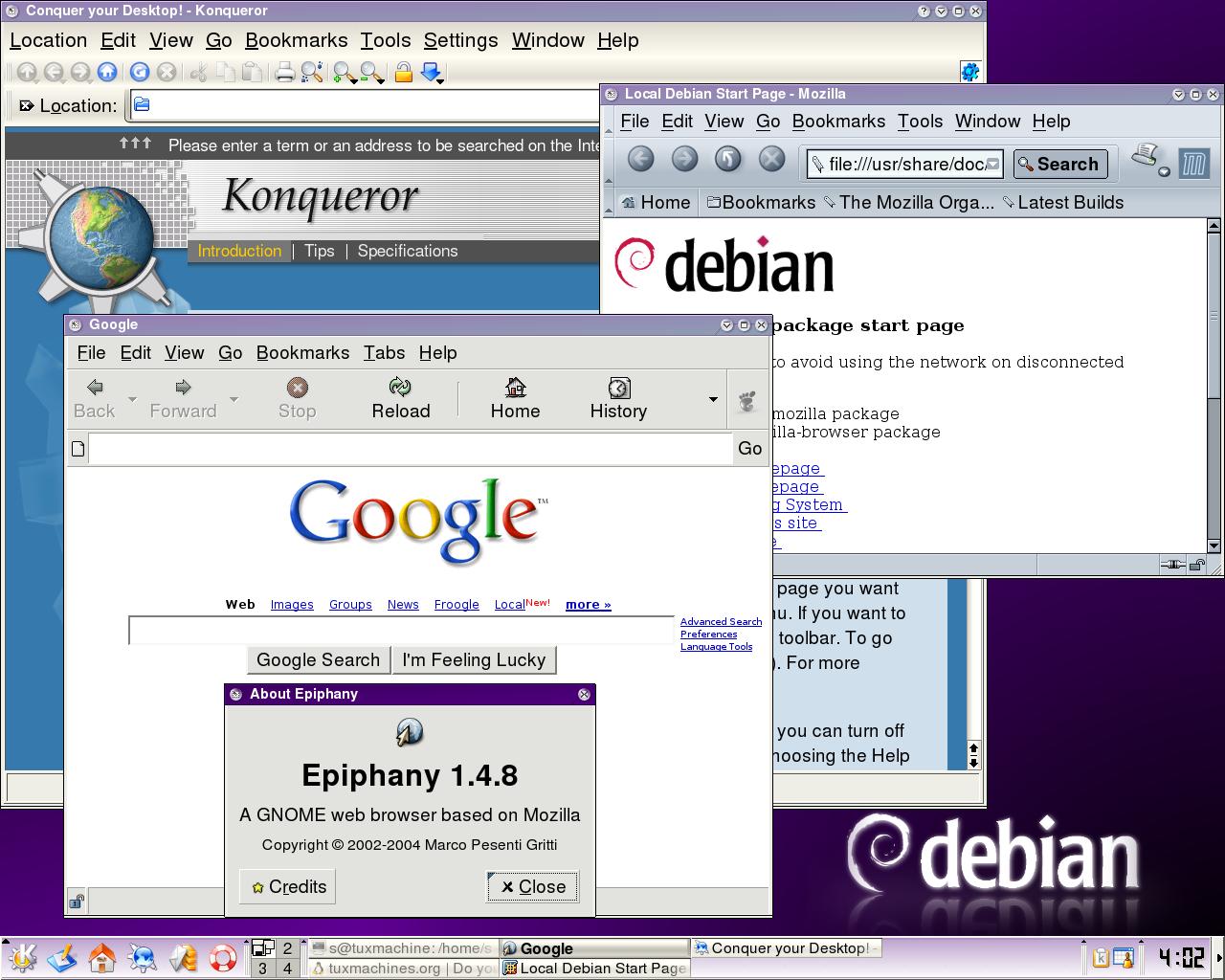The width and height of the screenshot is (1225, 980).
Task: Switch to virtual desktop 4 in the pager
Action: pos(287,969)
